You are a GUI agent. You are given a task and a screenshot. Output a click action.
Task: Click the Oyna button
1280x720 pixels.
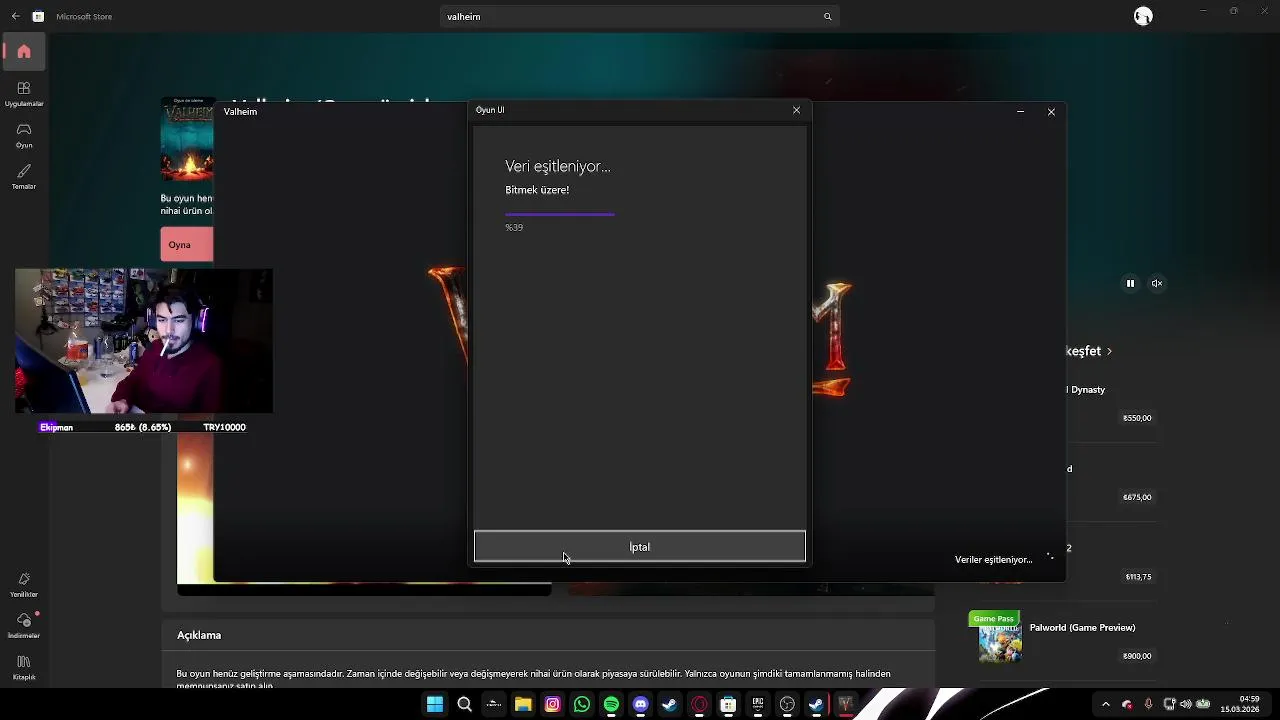pos(186,245)
